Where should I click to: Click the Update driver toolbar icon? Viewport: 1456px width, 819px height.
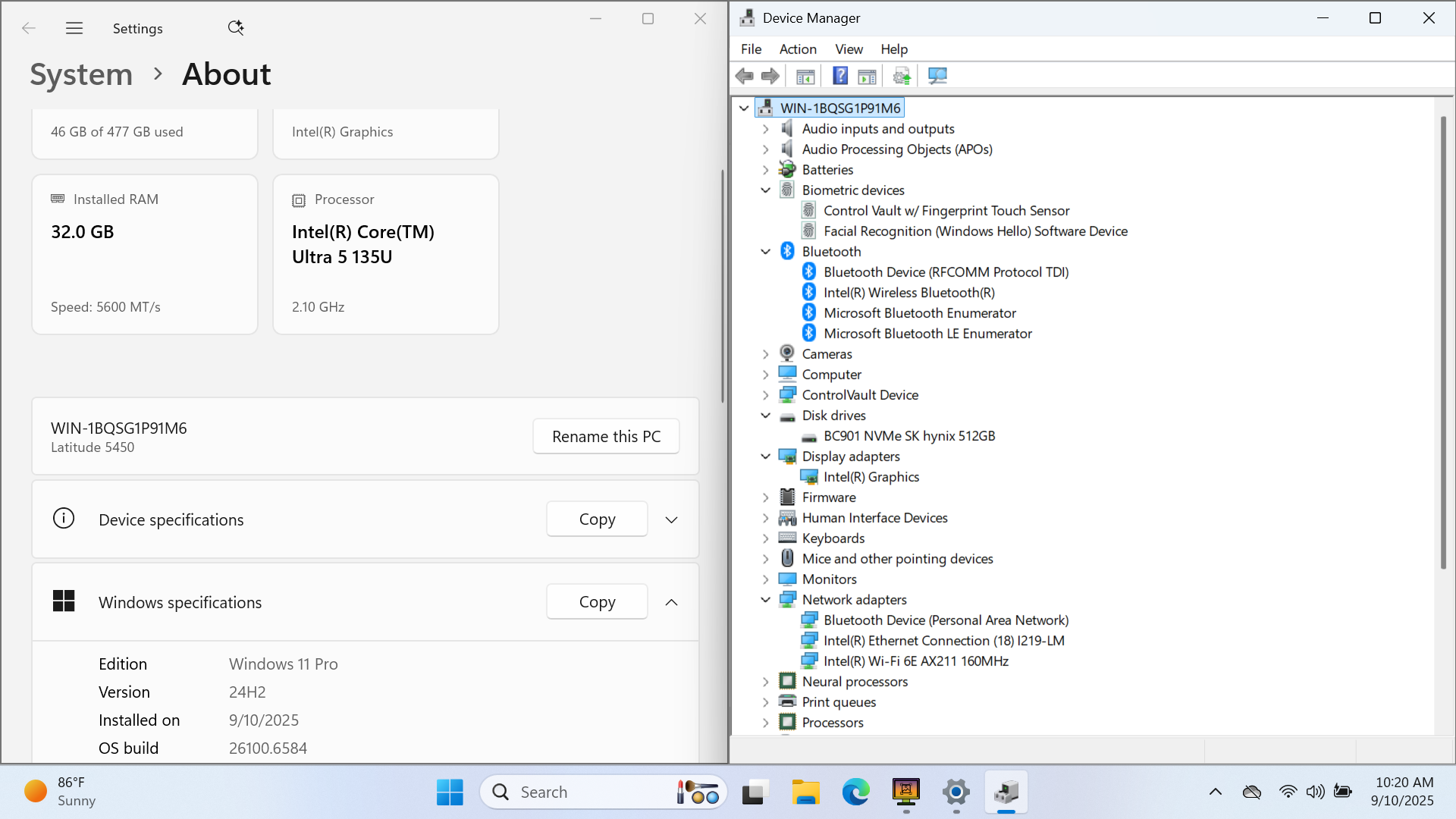click(x=902, y=76)
